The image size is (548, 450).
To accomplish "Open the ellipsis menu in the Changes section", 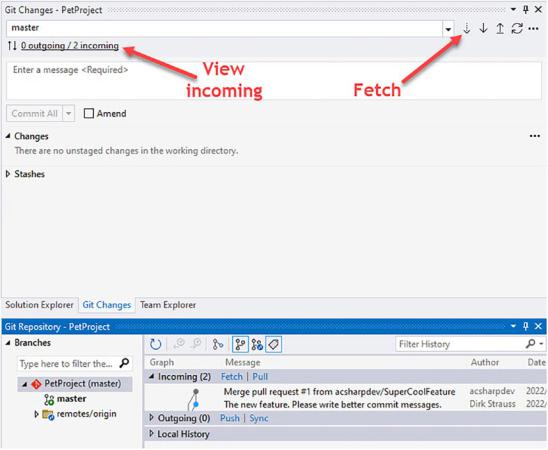I will (x=535, y=136).
